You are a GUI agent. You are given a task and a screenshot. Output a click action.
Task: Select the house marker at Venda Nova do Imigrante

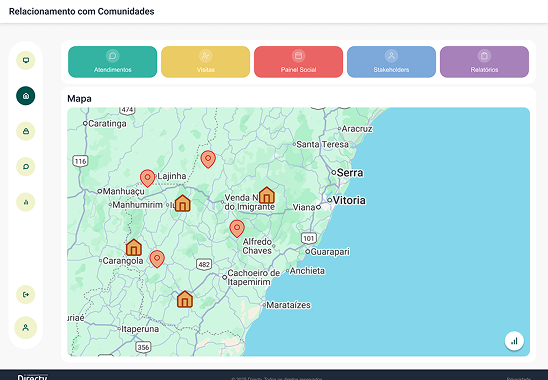pos(267,195)
